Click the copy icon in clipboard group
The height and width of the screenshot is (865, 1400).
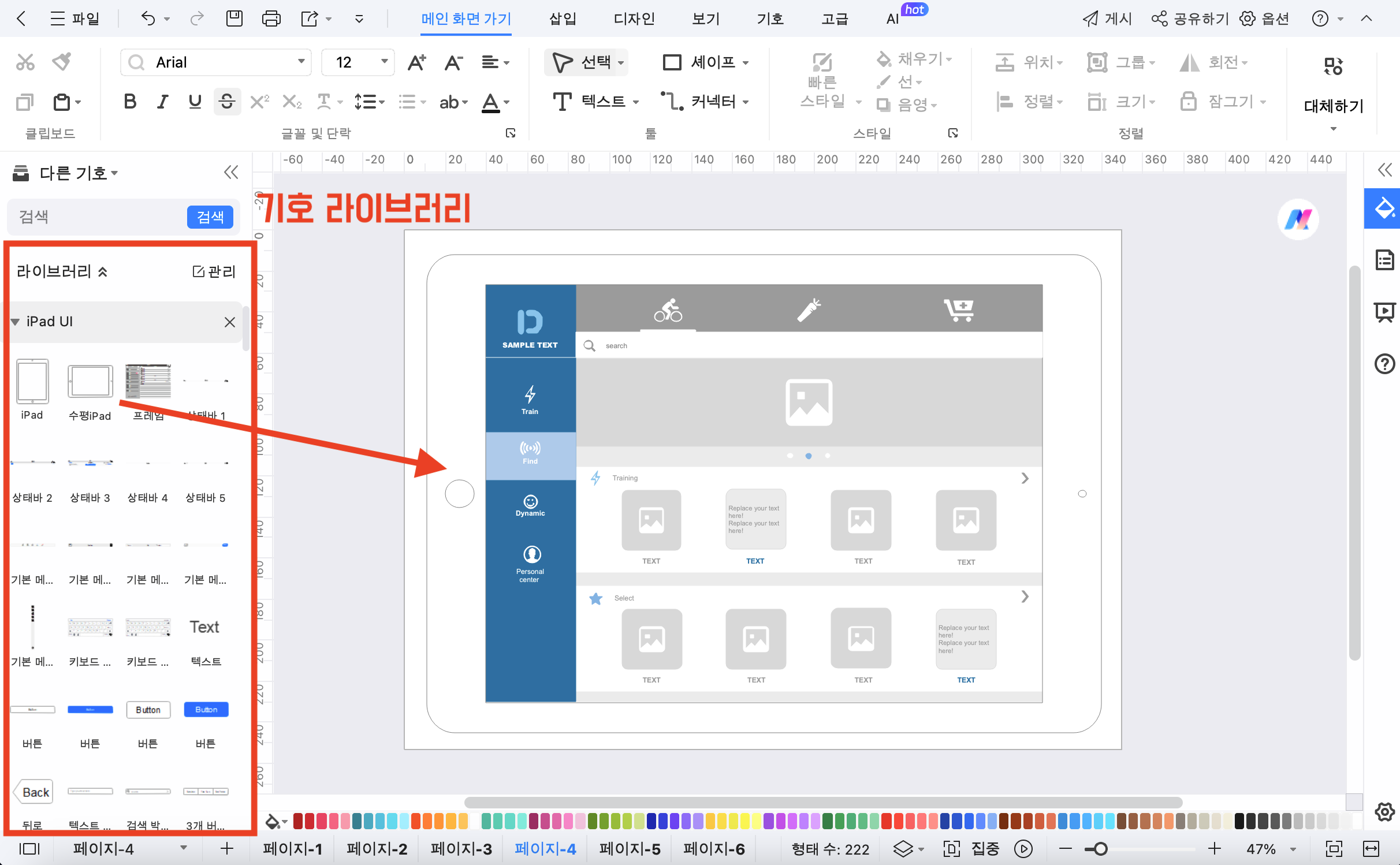coord(24,103)
